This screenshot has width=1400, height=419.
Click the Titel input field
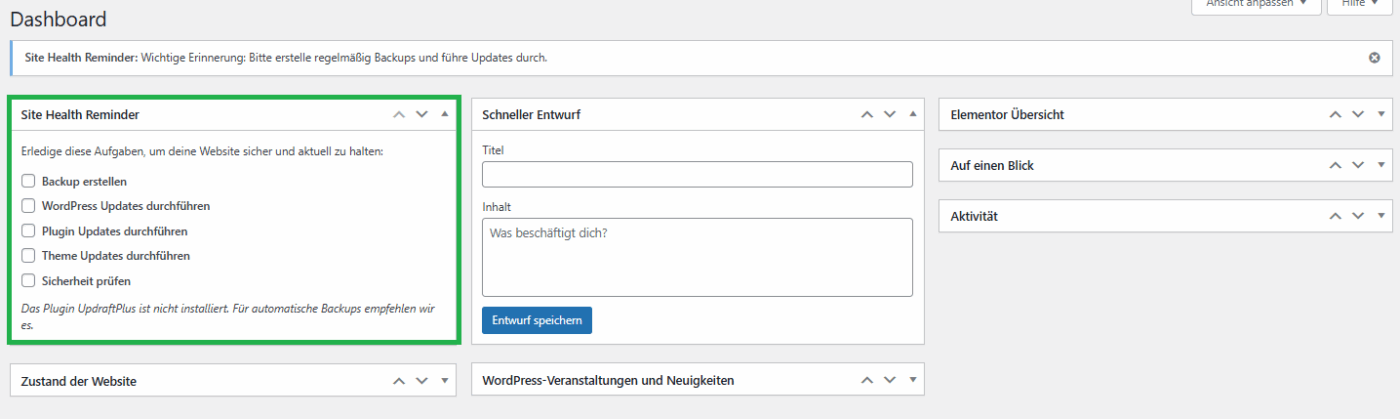click(697, 174)
